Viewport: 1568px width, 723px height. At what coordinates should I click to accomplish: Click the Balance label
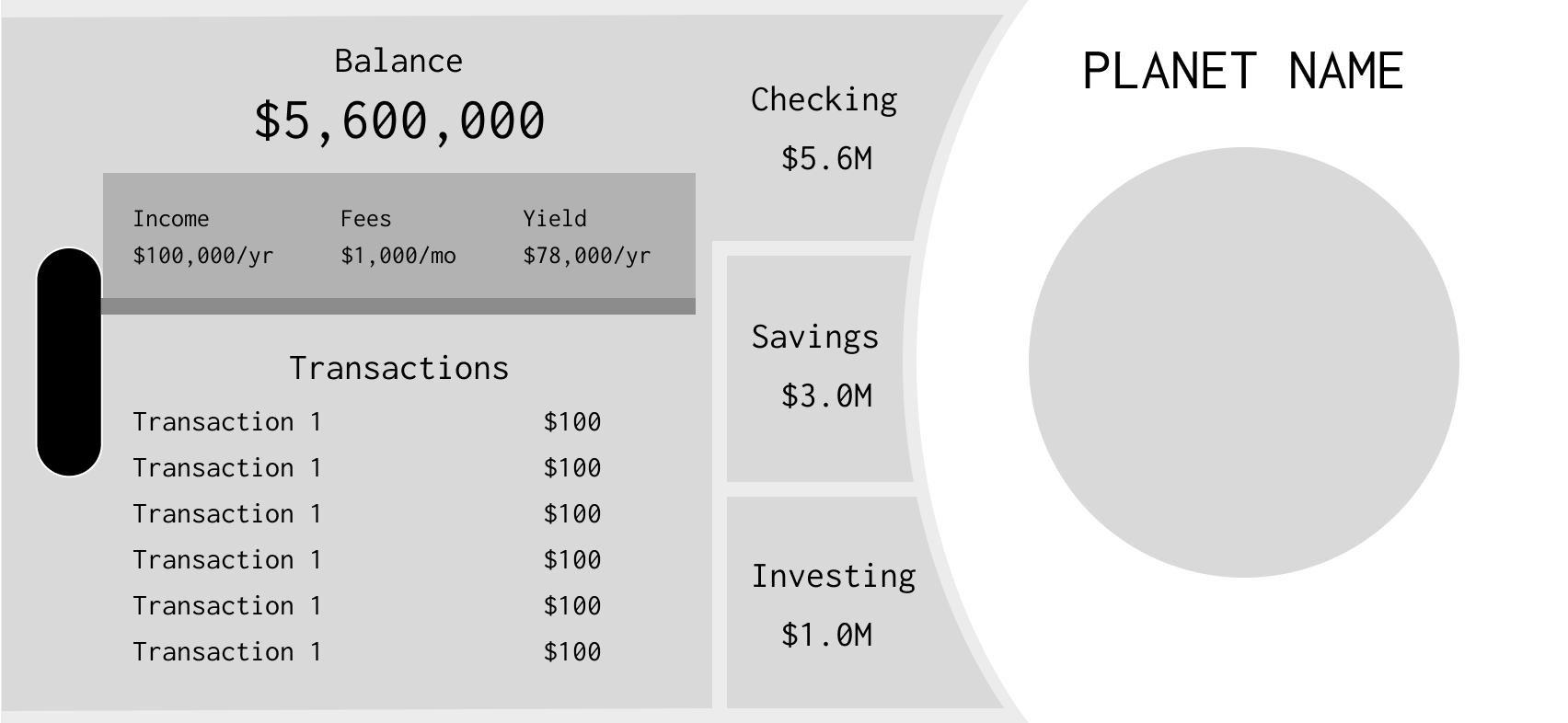point(398,61)
